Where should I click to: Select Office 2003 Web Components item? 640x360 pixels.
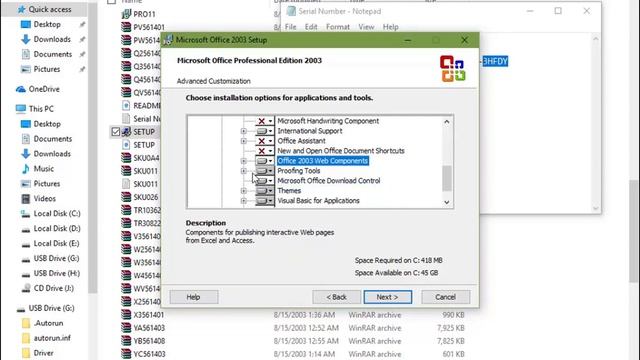click(322, 161)
